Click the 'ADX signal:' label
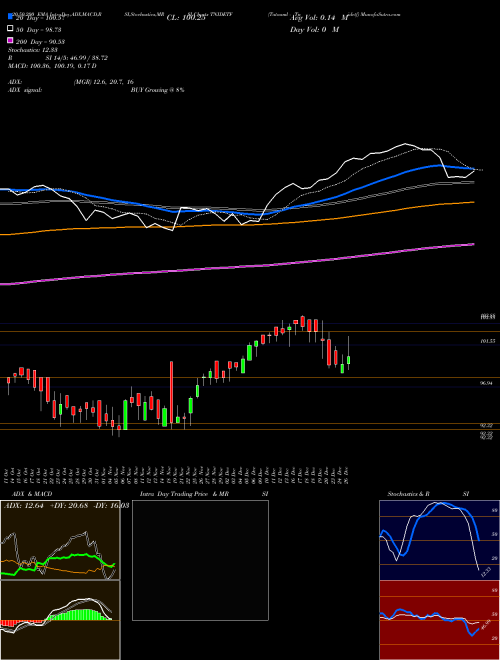 tap(25, 90)
